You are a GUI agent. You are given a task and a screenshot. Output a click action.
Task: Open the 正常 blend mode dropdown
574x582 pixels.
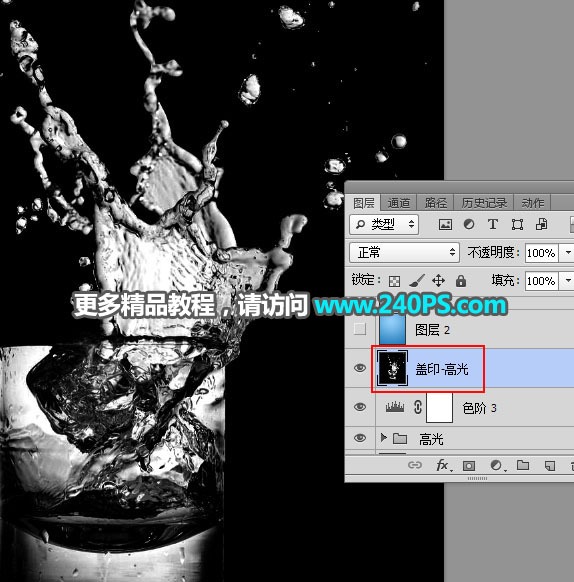click(x=404, y=252)
